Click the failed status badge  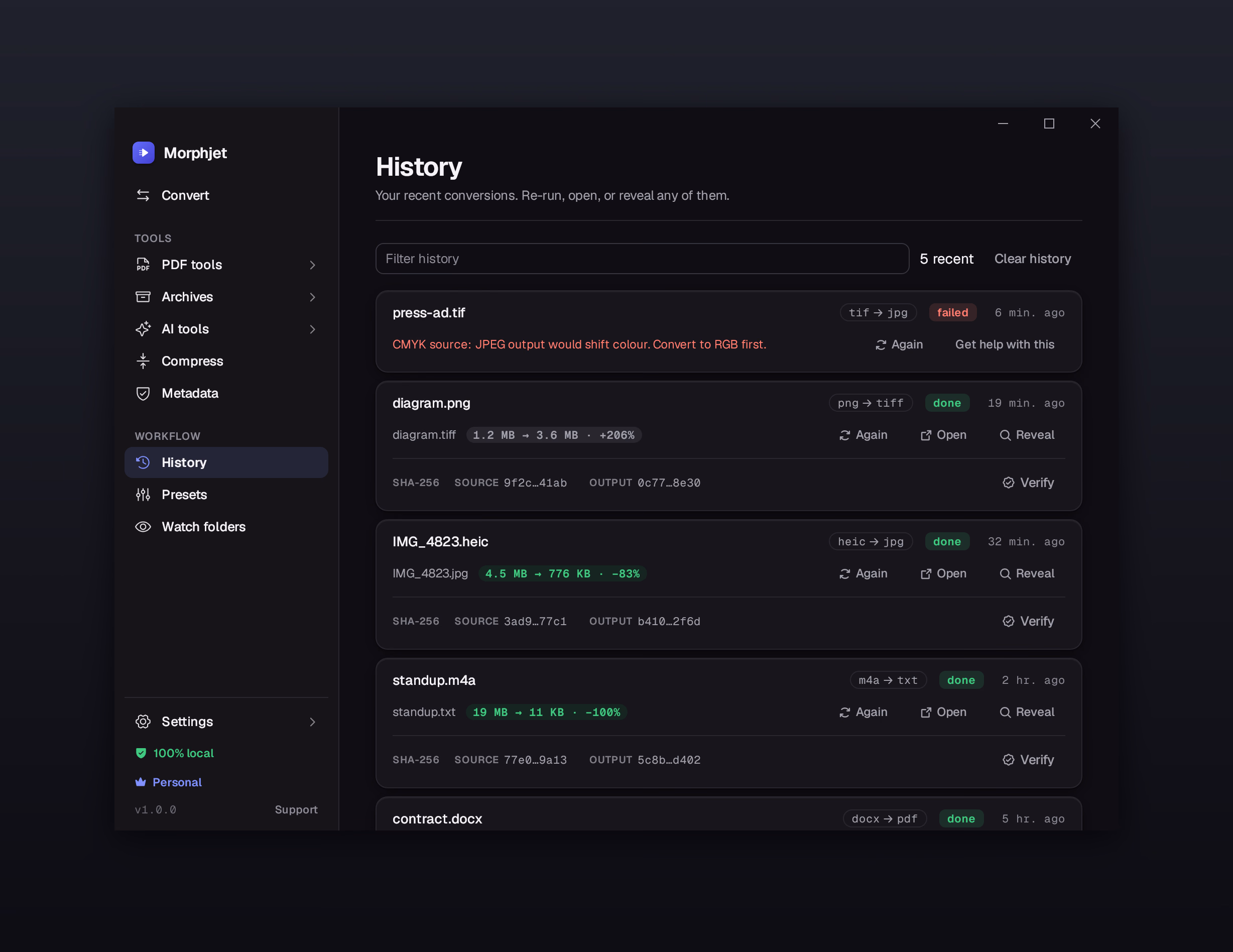click(952, 312)
